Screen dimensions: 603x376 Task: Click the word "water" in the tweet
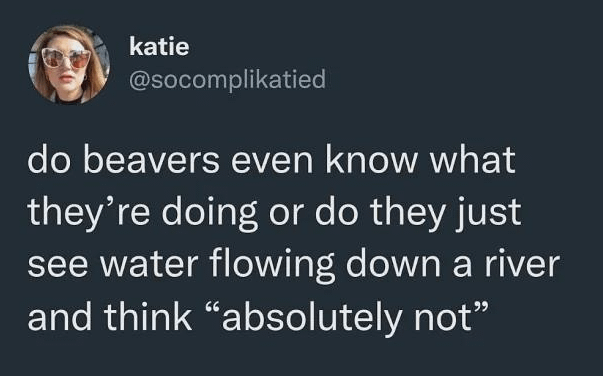[148, 266]
